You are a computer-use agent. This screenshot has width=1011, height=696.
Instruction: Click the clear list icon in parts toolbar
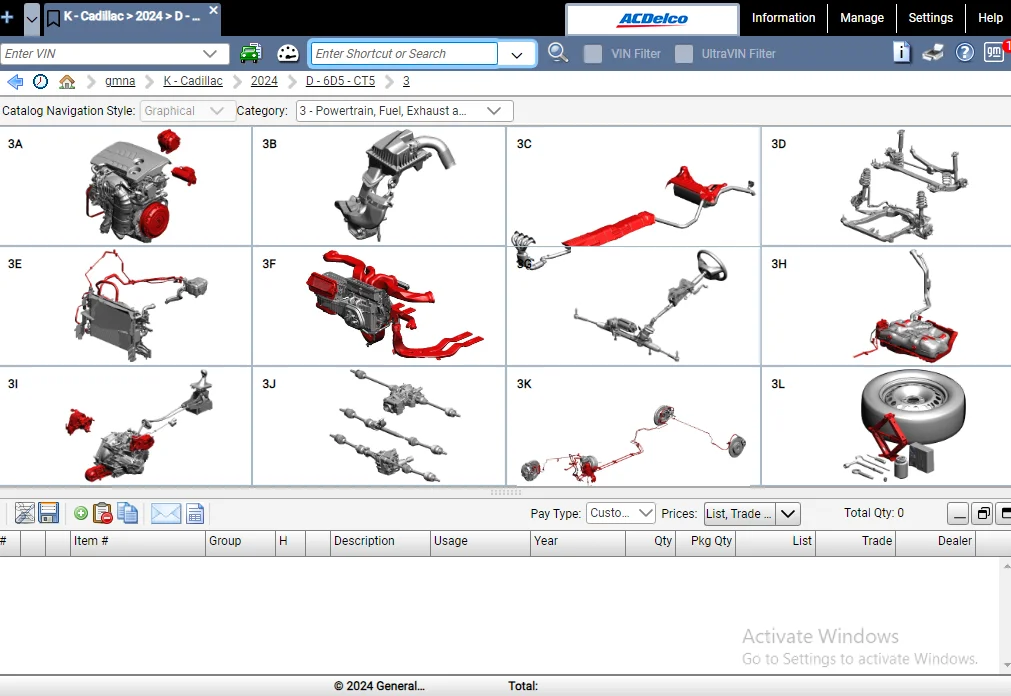[25, 513]
